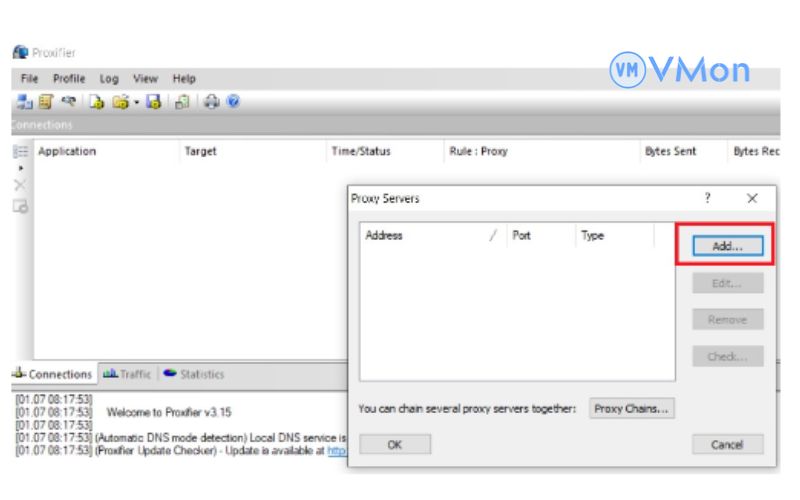Click the update link in the log
800x500 pixels.
338,451
